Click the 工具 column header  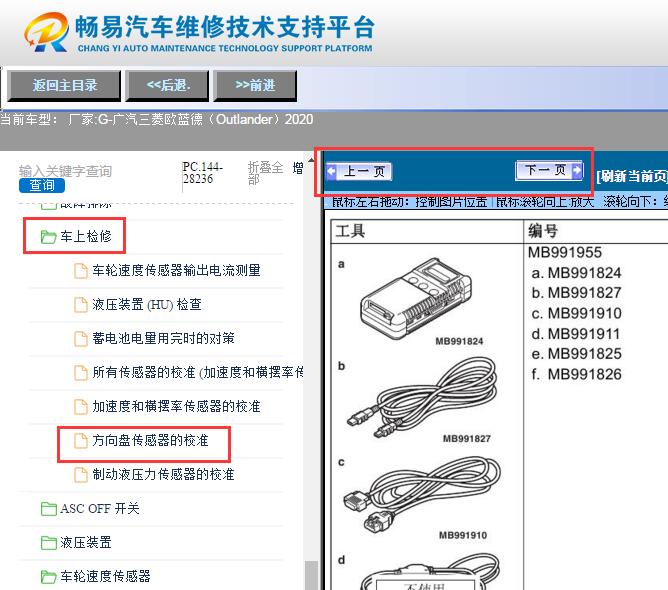[350, 231]
